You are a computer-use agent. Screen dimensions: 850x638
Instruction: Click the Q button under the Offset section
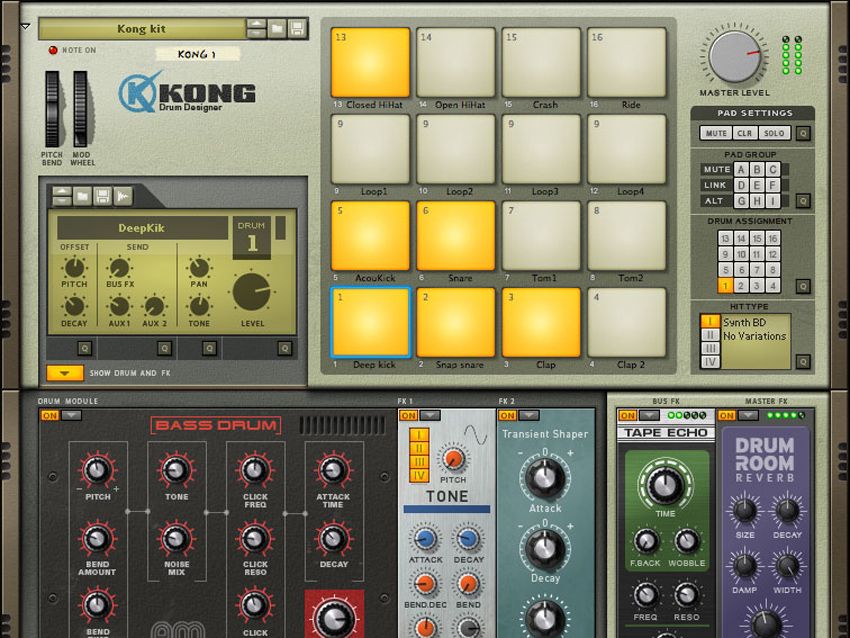(84, 348)
